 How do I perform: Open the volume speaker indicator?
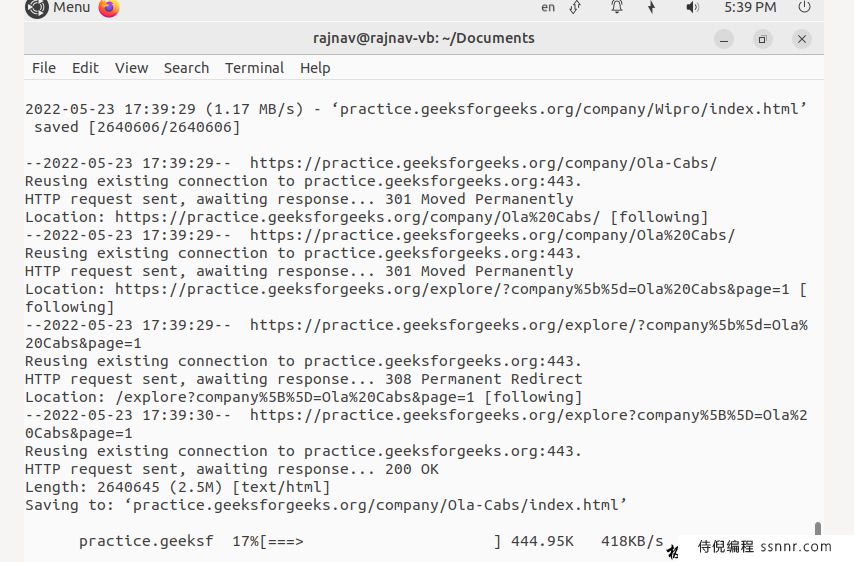pyautogui.click(x=692, y=8)
